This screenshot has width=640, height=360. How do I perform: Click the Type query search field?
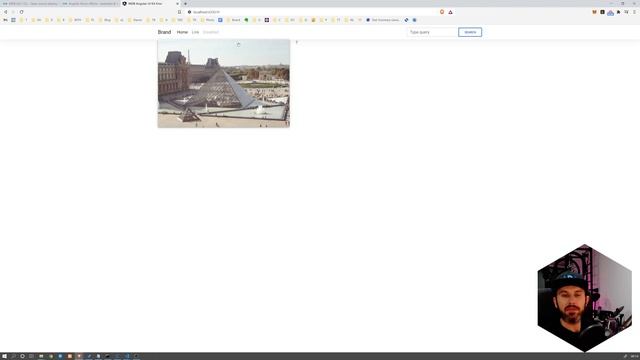pos(432,32)
